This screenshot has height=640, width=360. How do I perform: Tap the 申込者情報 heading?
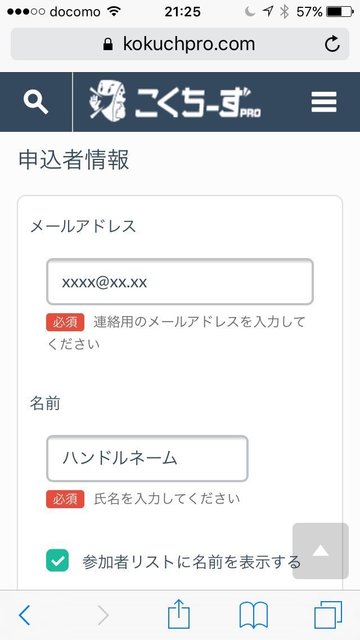pos(74,160)
